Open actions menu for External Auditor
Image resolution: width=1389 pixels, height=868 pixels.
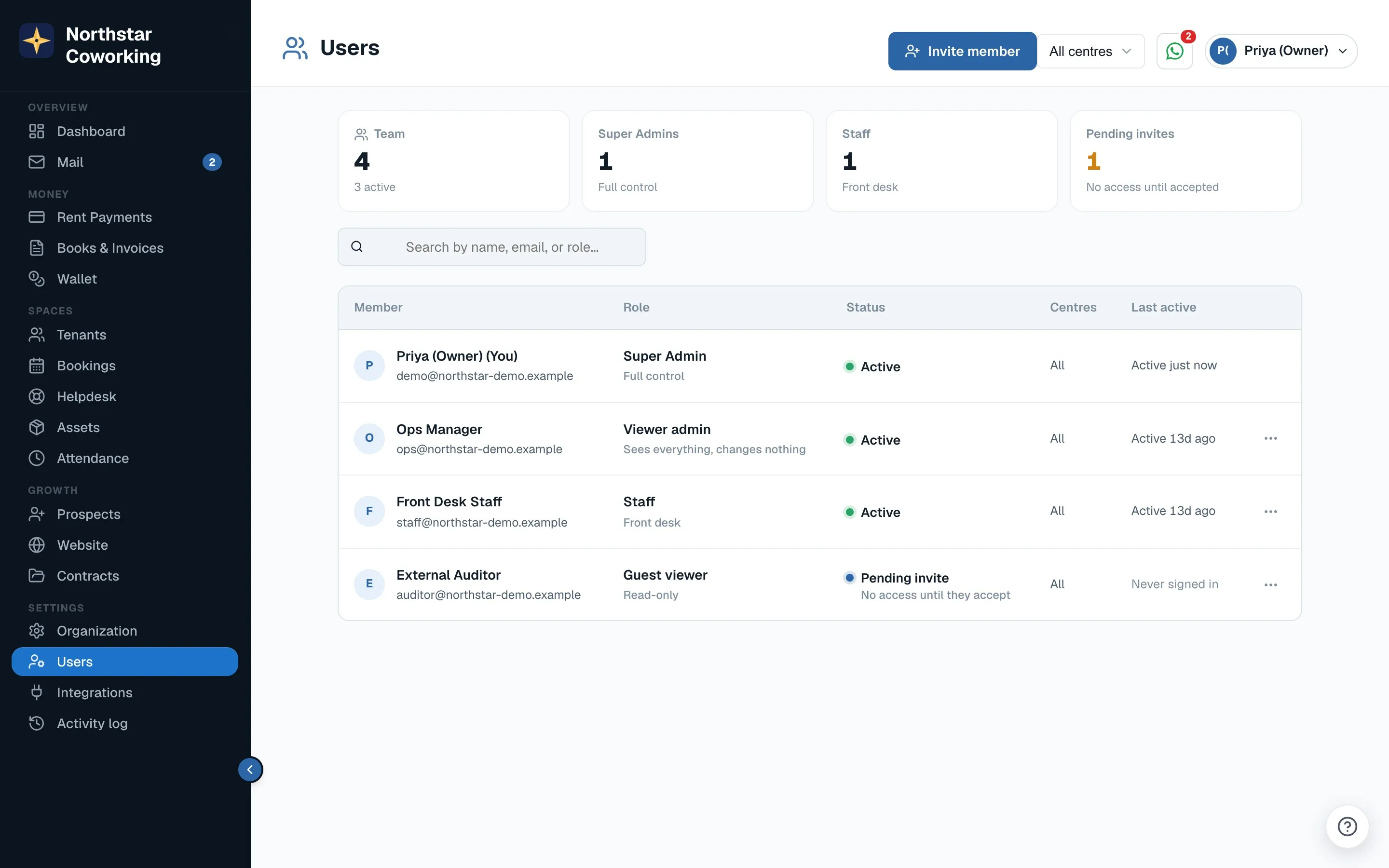point(1270,584)
